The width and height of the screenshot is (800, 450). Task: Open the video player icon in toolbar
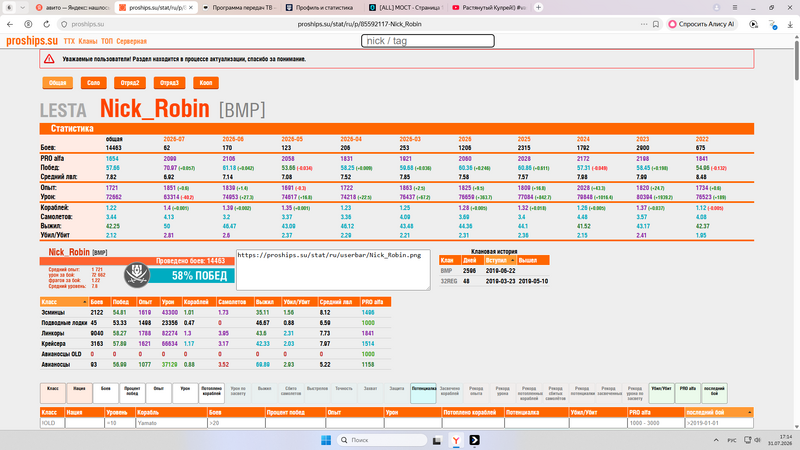click(754, 24)
